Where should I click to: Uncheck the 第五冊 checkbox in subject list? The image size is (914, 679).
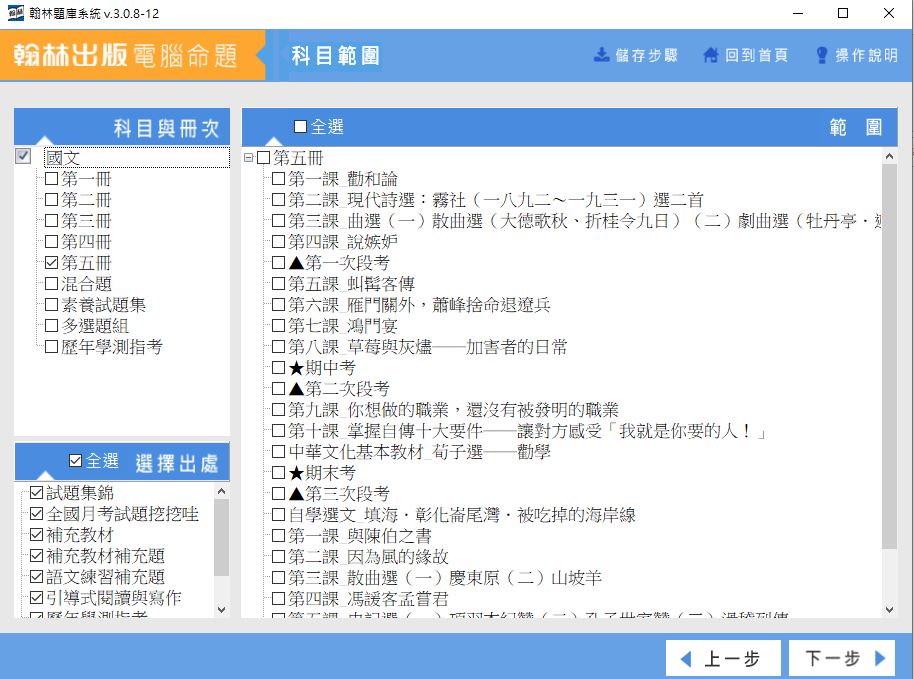(x=51, y=262)
